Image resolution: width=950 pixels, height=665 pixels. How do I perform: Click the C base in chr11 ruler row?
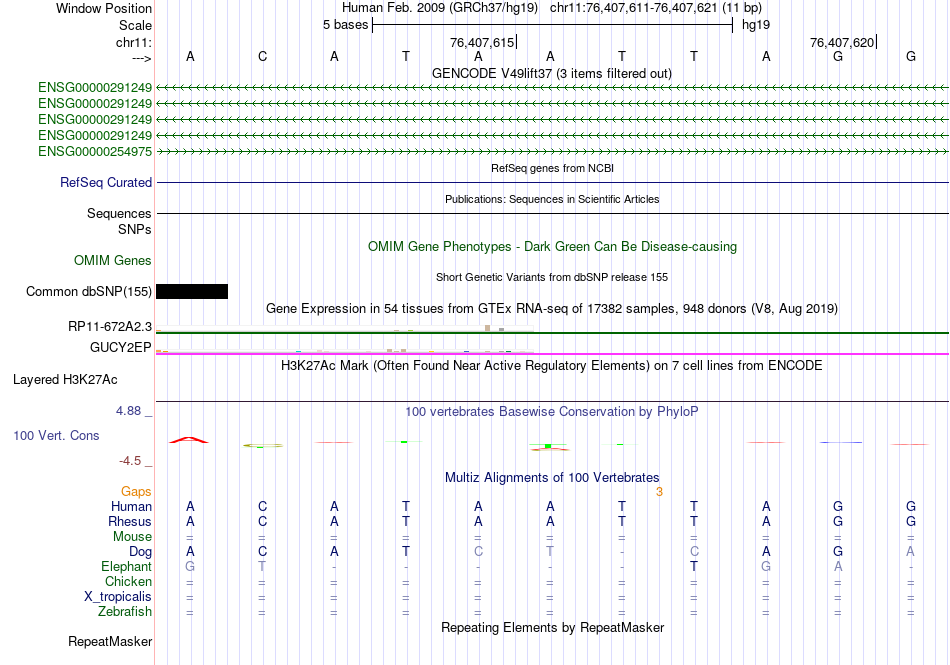click(262, 56)
